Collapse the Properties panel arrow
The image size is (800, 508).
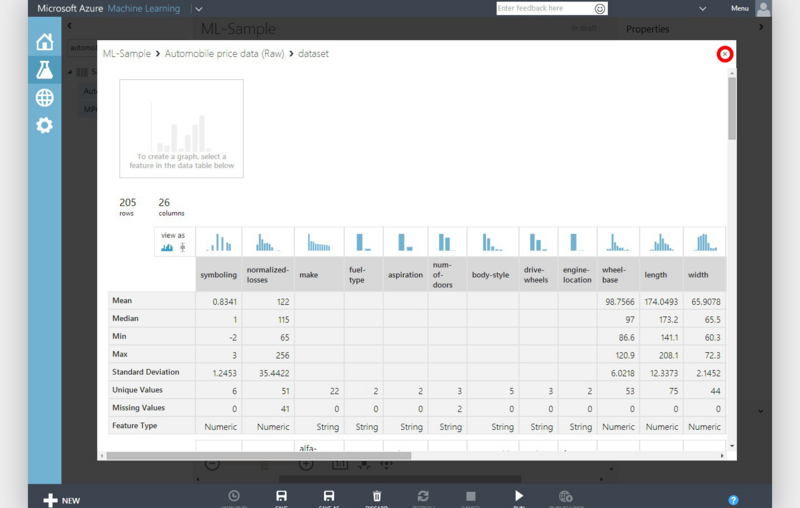click(761, 27)
